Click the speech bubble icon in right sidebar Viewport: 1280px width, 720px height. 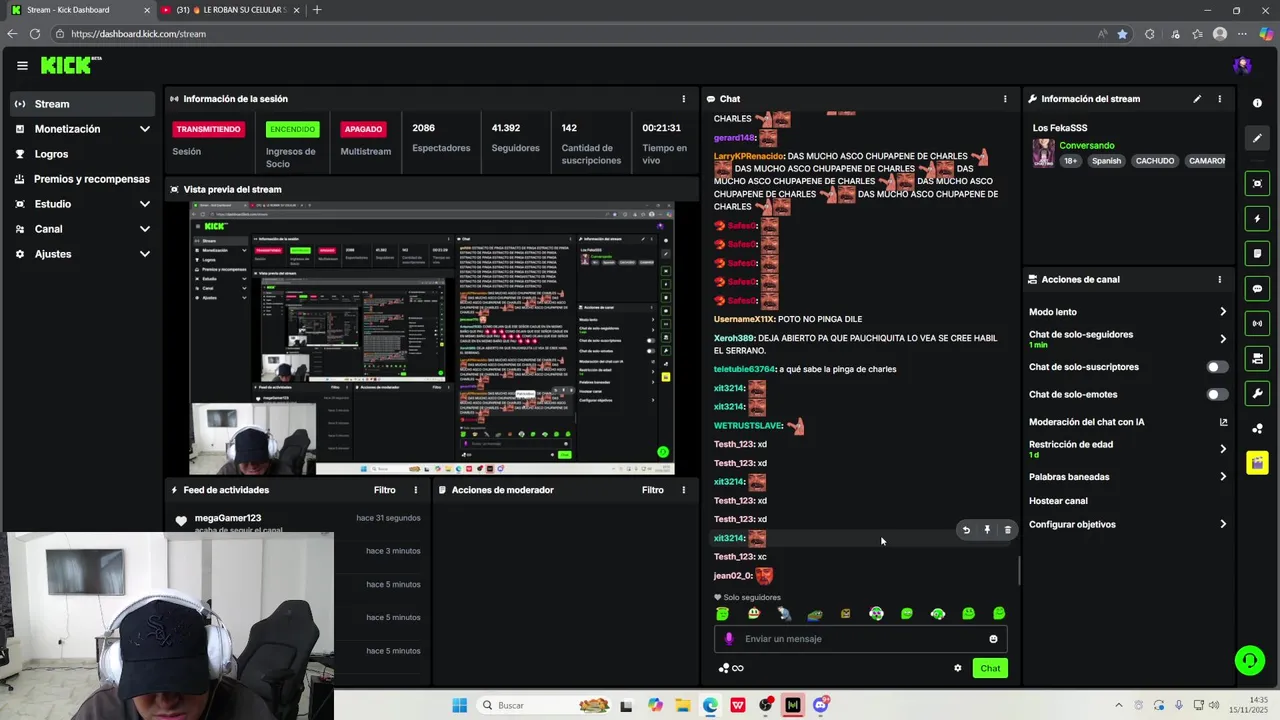[x=1257, y=289]
